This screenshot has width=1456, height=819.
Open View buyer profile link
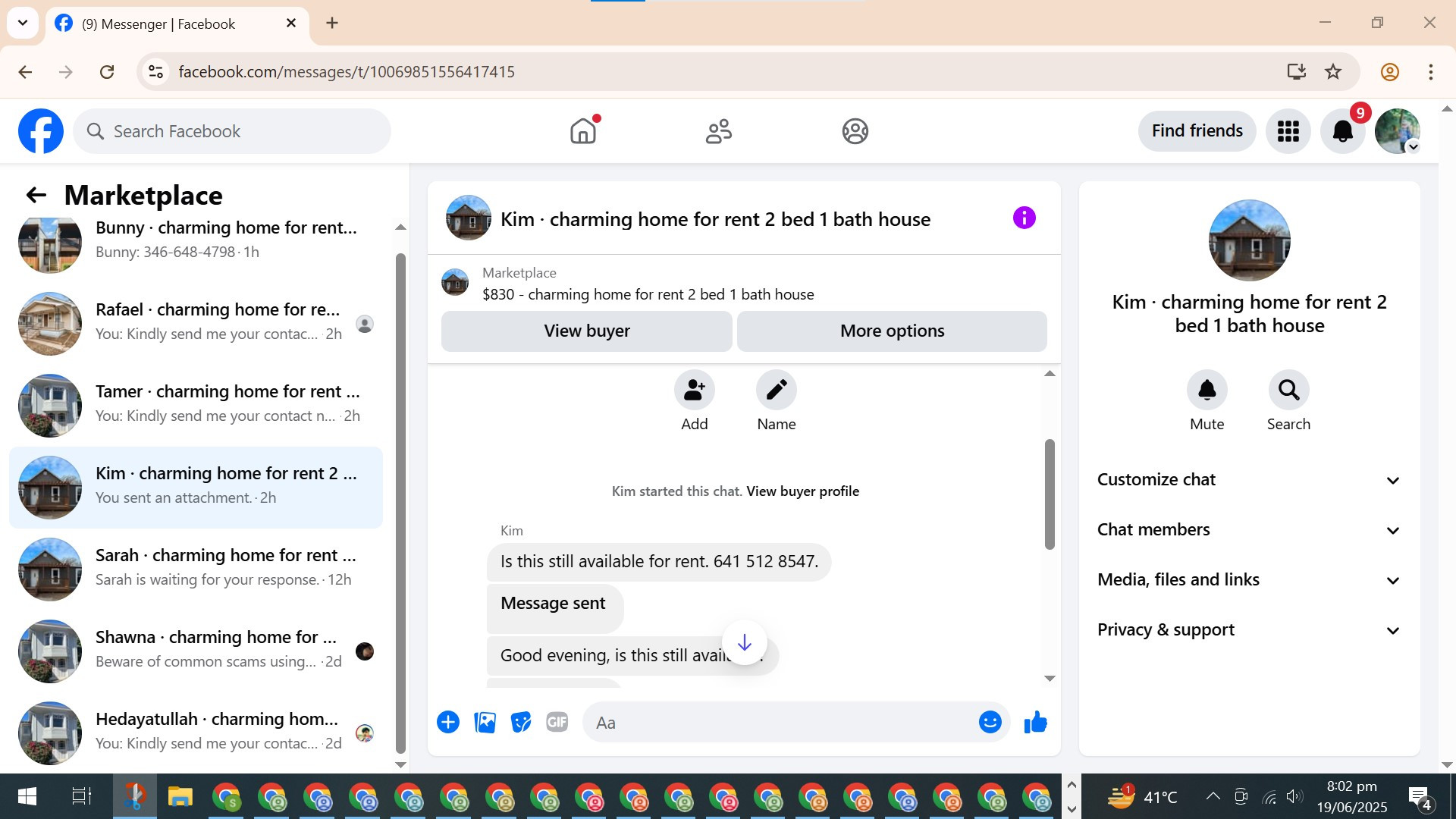[802, 491]
